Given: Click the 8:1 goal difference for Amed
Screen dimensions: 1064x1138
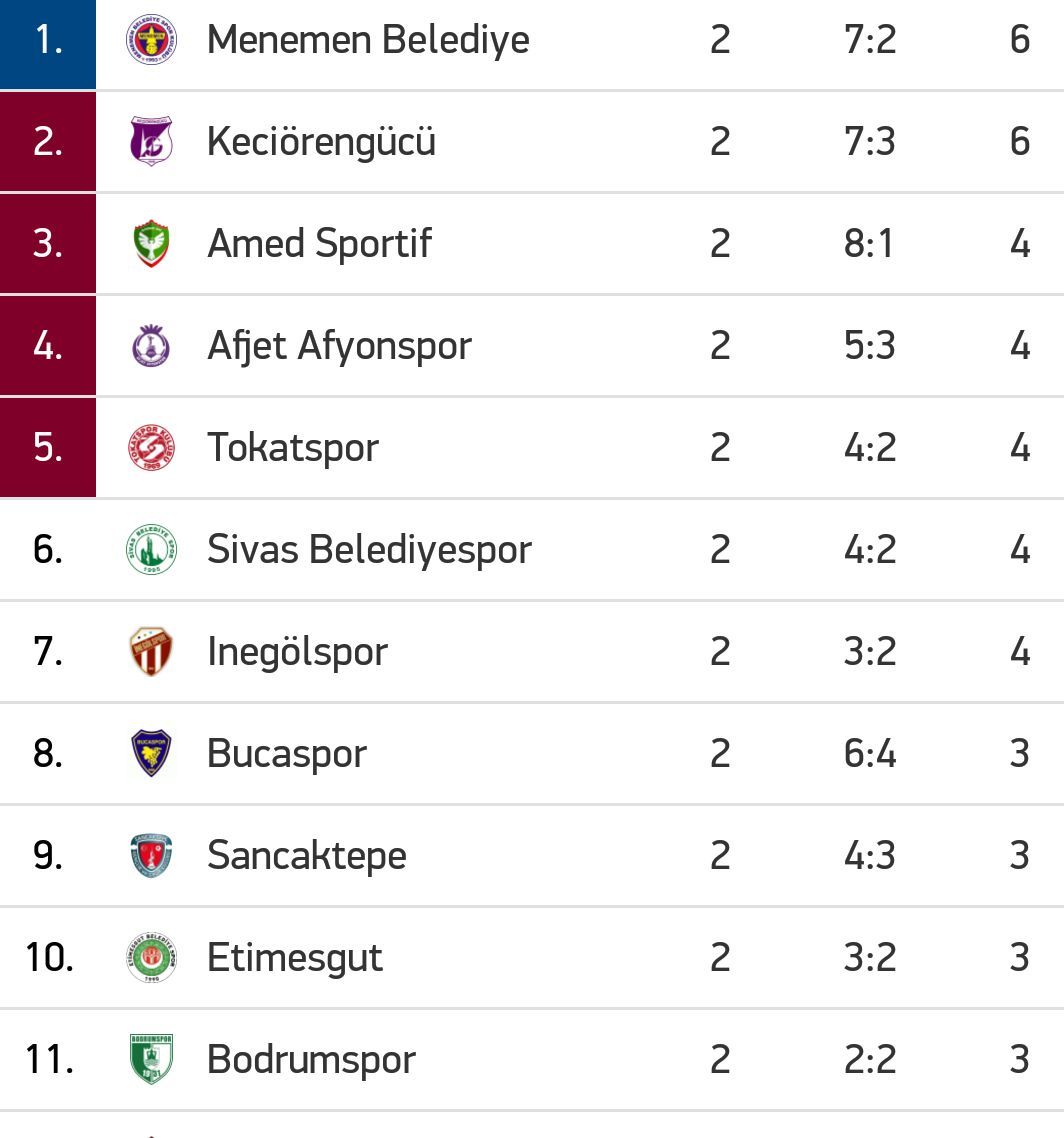Looking at the screenshot, I should pyautogui.click(x=868, y=243).
